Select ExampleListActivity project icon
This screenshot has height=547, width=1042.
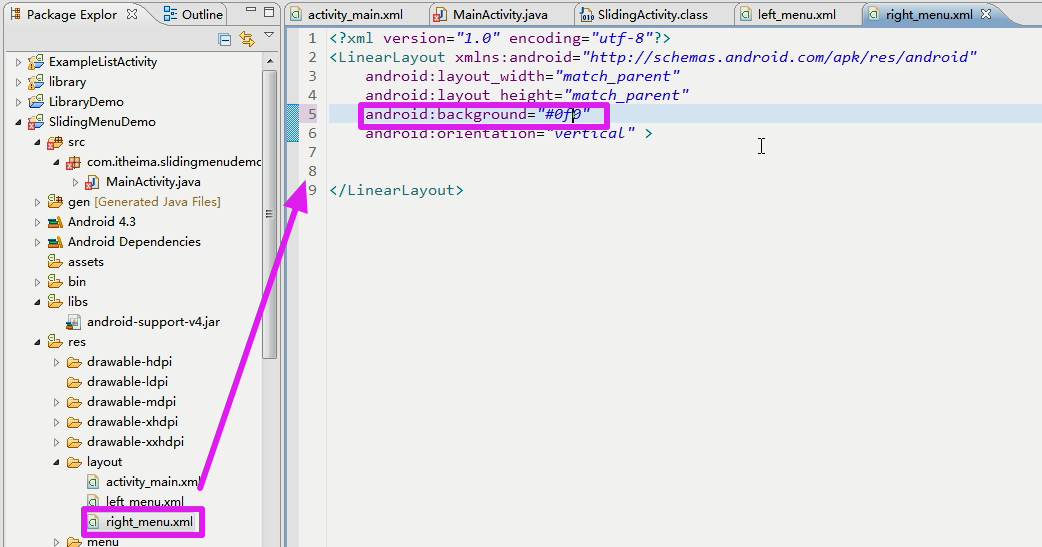coord(36,62)
